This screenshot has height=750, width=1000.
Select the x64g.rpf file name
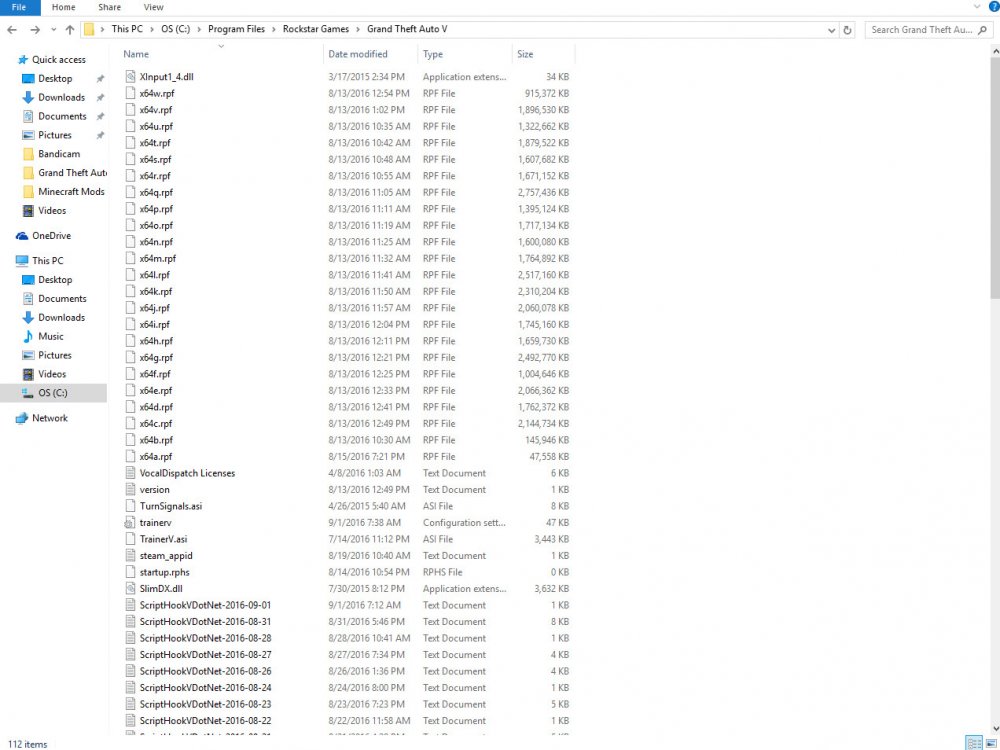pos(156,358)
